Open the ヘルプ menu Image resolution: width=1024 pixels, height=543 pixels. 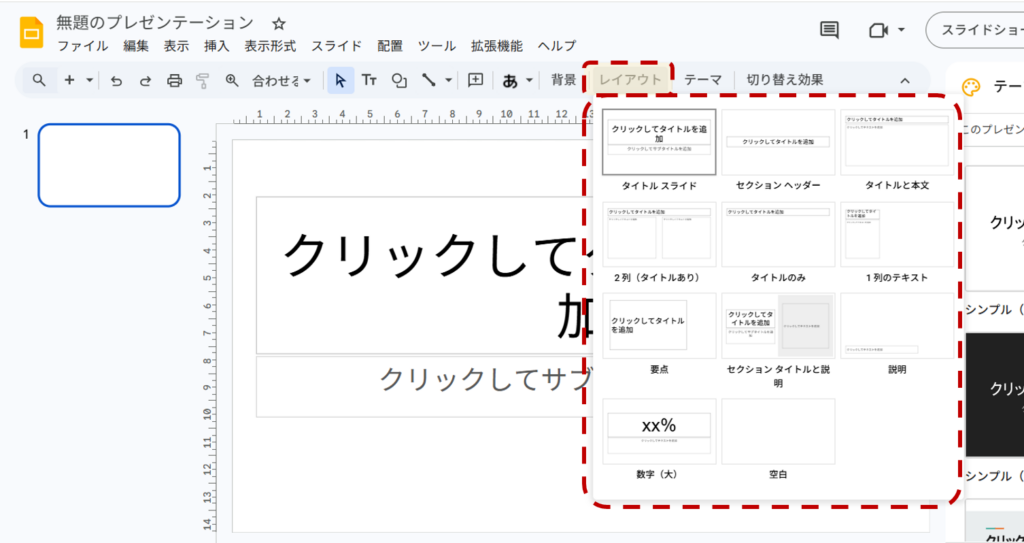coord(557,46)
